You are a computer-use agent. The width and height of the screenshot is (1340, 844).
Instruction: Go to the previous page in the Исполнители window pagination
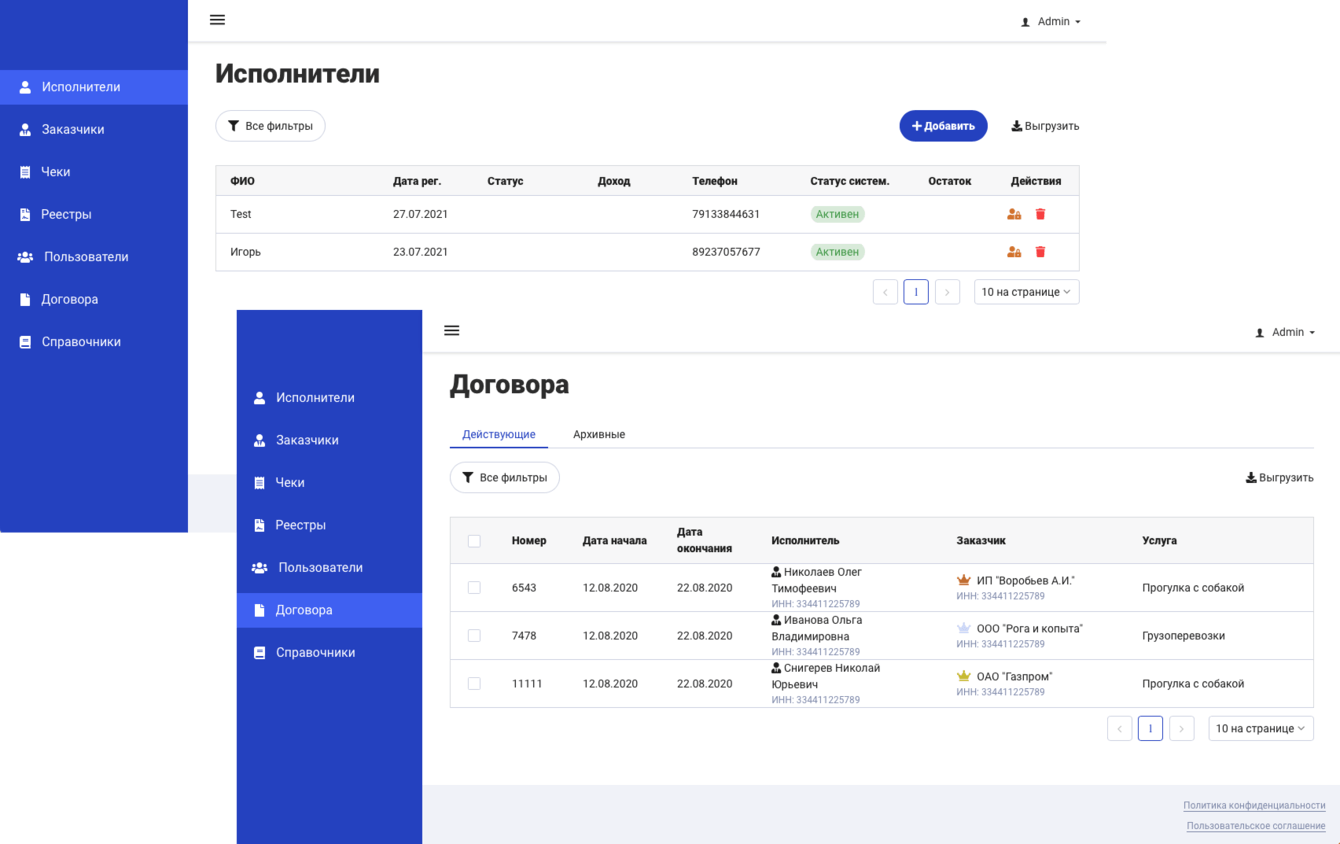point(885,292)
